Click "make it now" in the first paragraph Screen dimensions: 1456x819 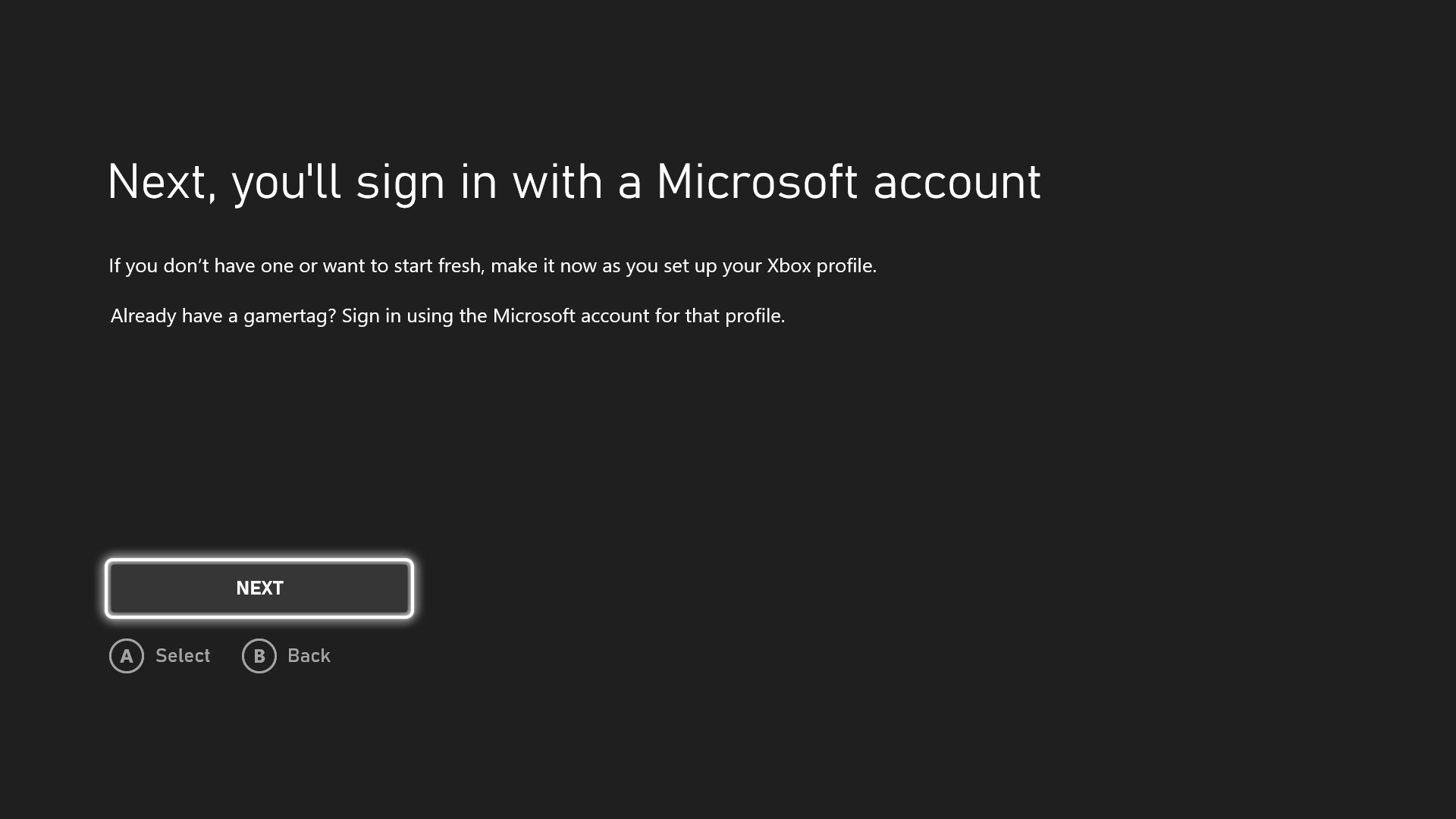point(543,266)
